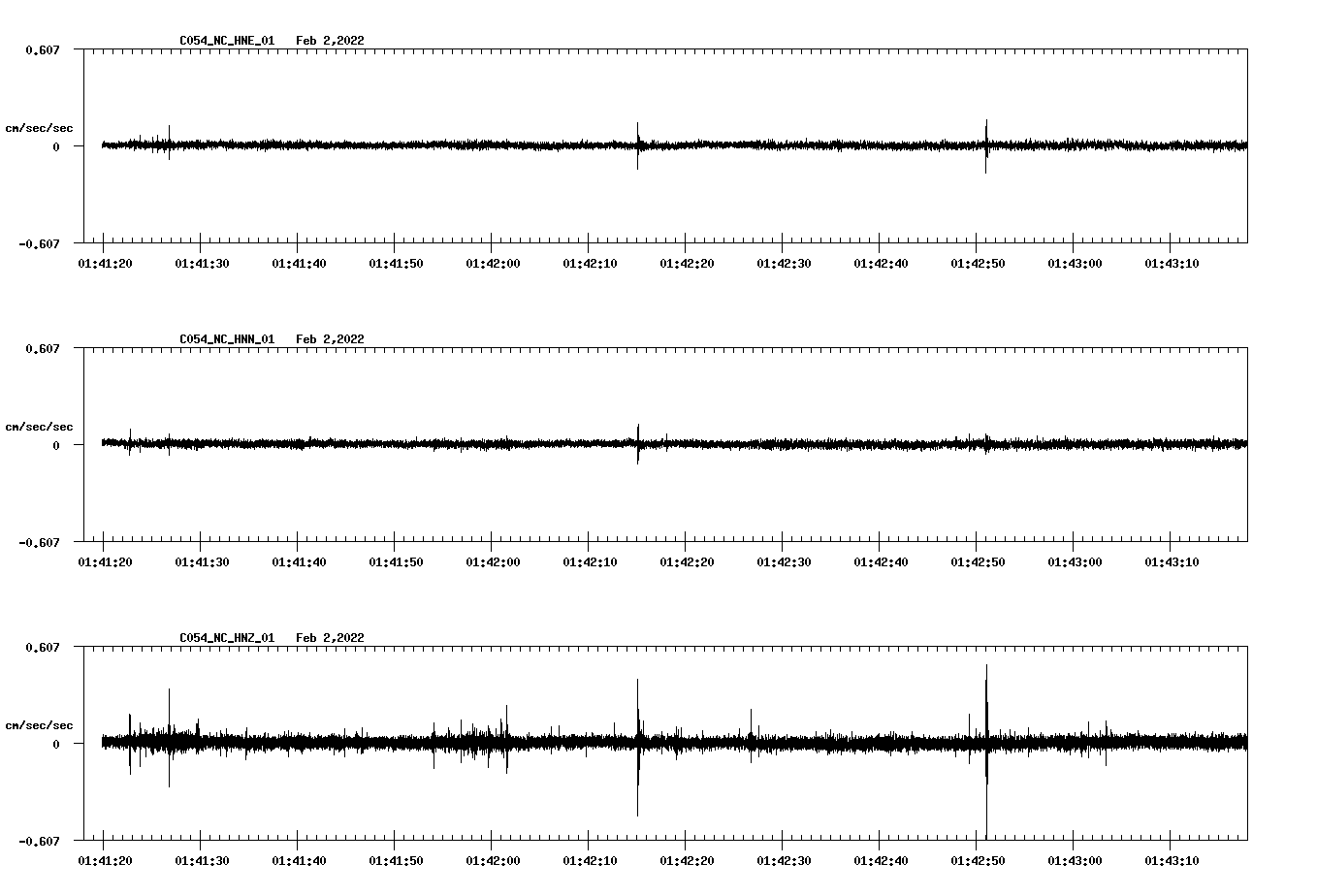
Task: Click the 0.607 upper limit on HNN plot
Action: point(43,348)
